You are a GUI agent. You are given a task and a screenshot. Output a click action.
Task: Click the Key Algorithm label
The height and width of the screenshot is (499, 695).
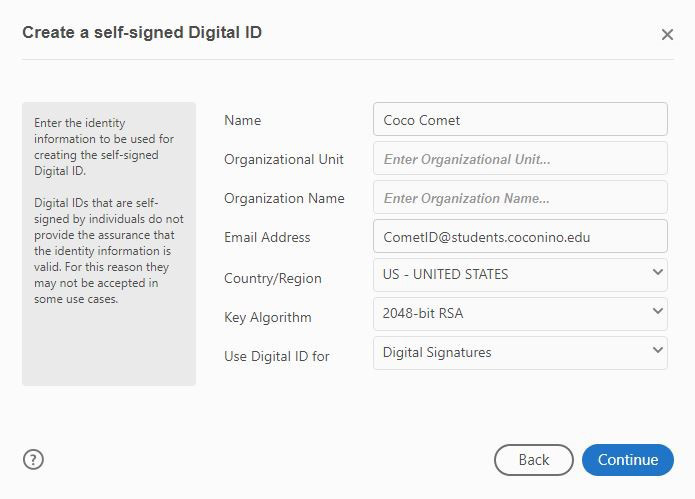[268, 317]
